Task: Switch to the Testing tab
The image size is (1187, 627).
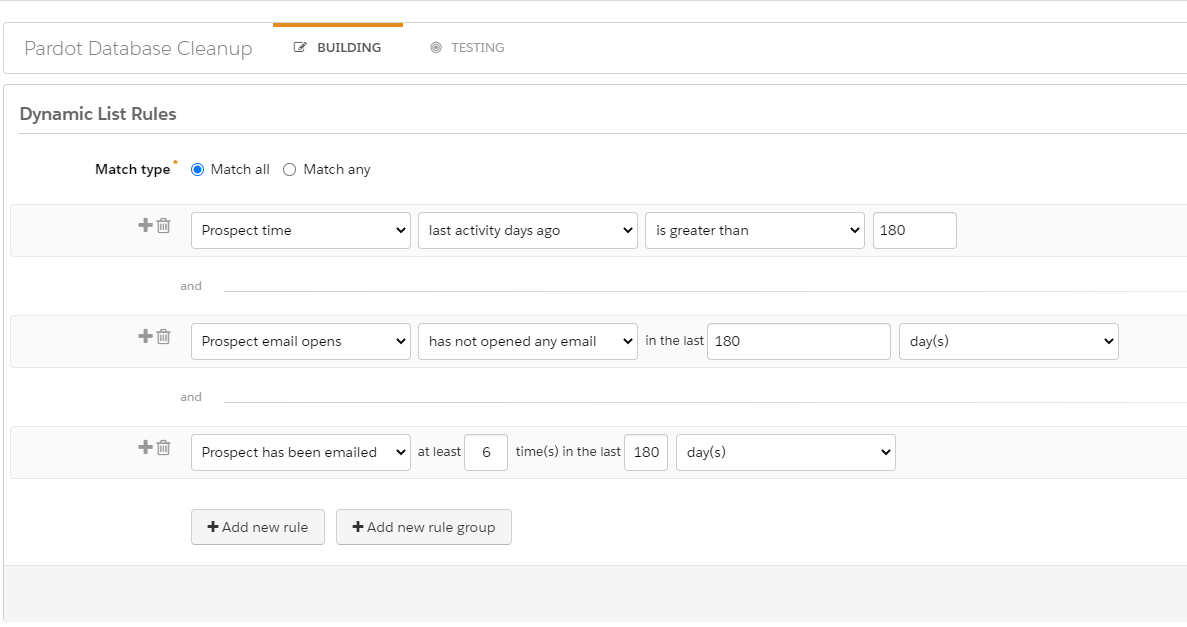Action: click(x=467, y=48)
